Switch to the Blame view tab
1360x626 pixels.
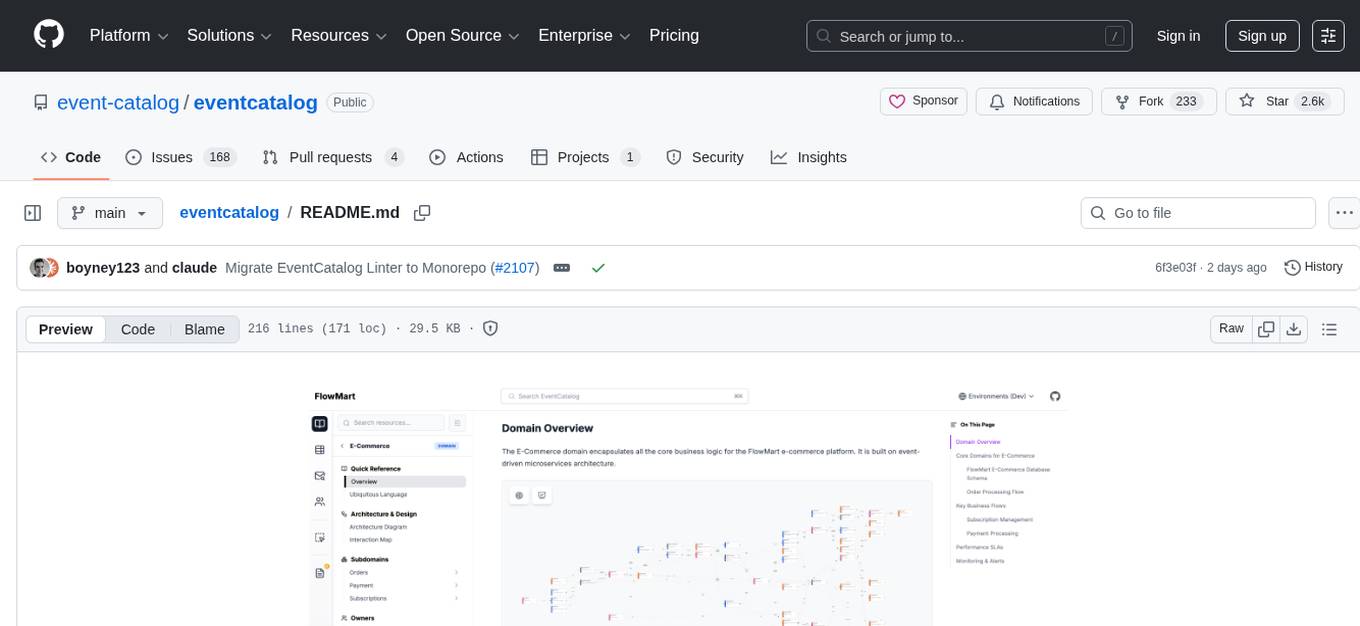click(204, 329)
